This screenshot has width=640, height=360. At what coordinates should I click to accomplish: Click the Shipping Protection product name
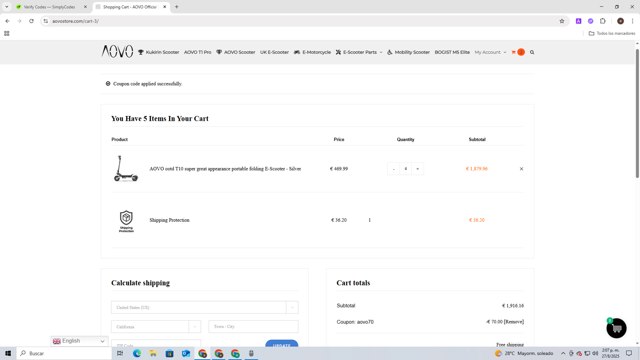point(169,220)
